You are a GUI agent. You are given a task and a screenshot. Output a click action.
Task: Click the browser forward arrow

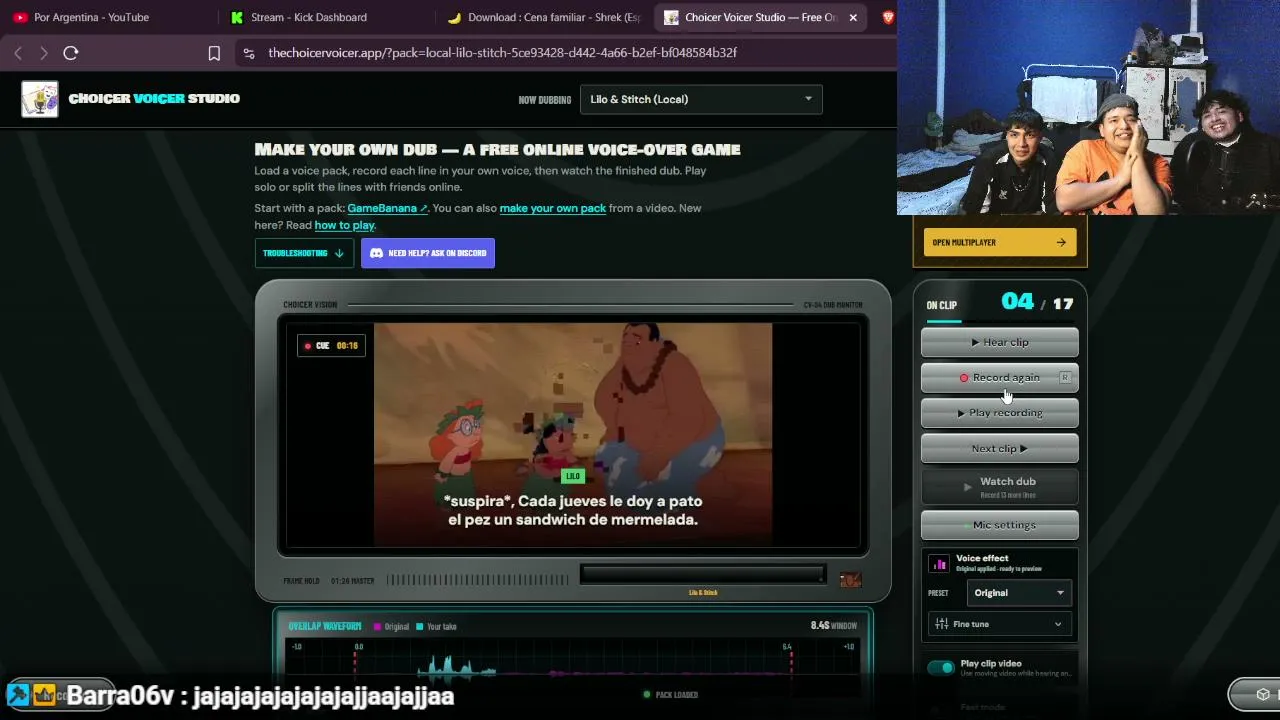[x=44, y=53]
